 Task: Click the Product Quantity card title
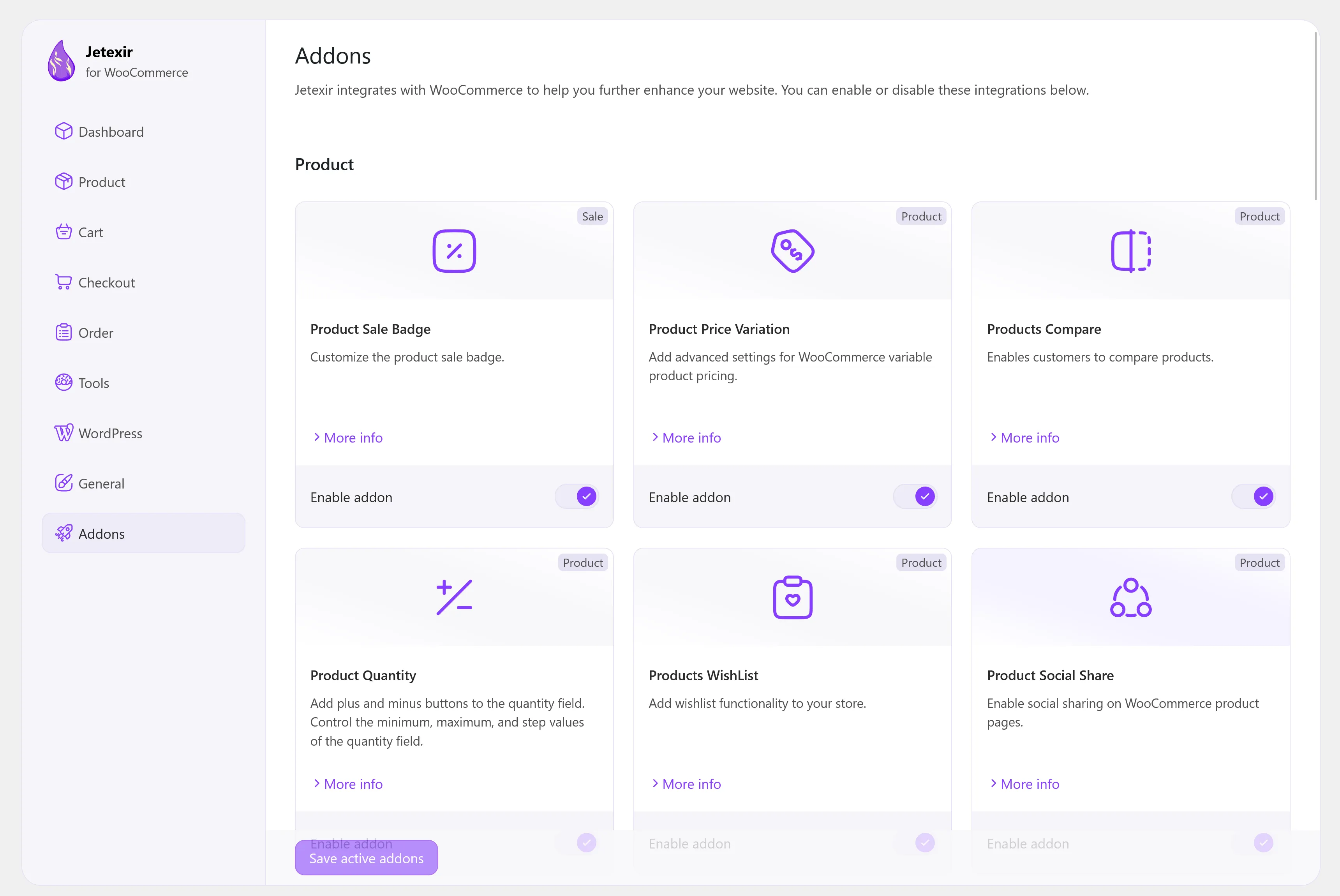click(363, 676)
